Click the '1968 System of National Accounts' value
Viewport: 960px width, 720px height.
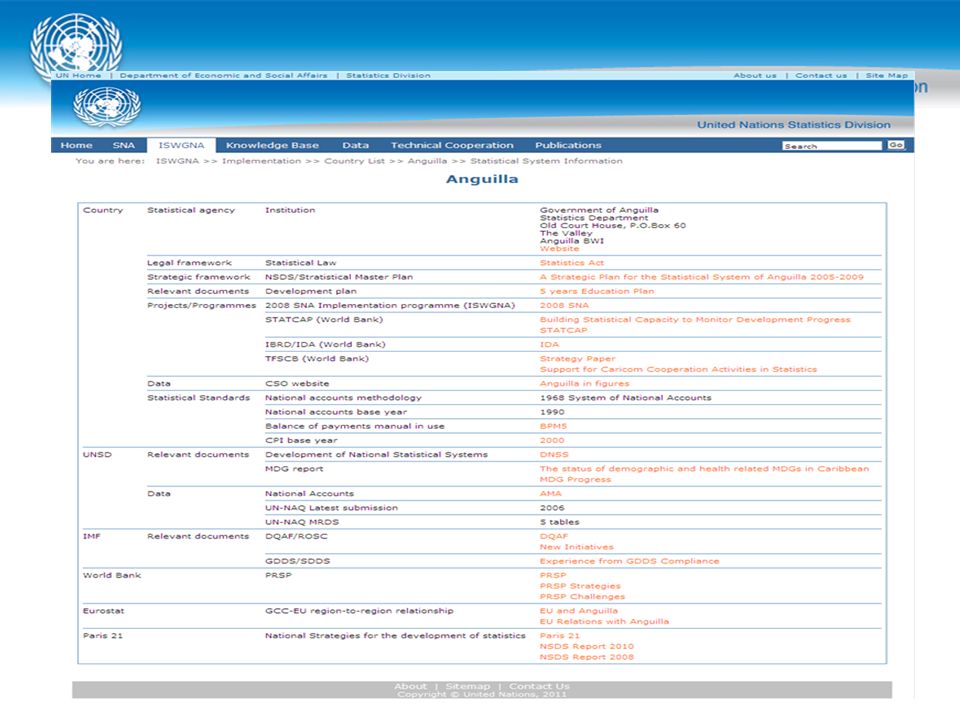pyautogui.click(x=625, y=397)
